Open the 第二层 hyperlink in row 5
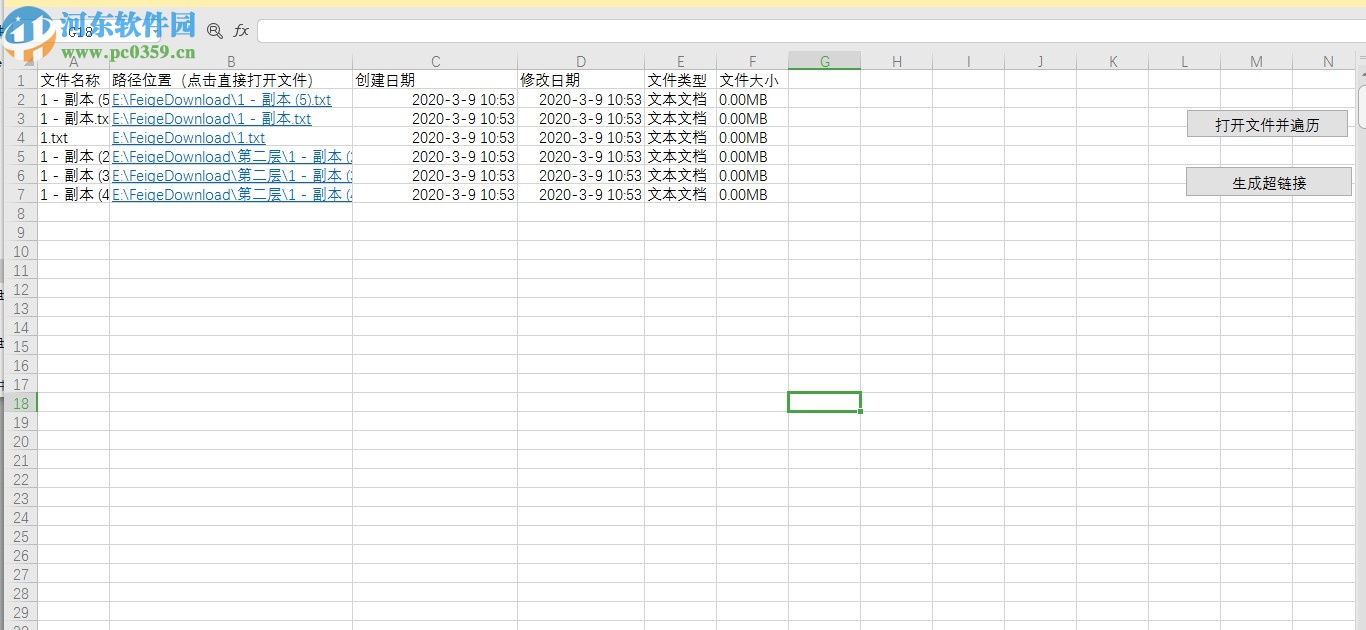This screenshot has width=1366, height=630. point(231,157)
